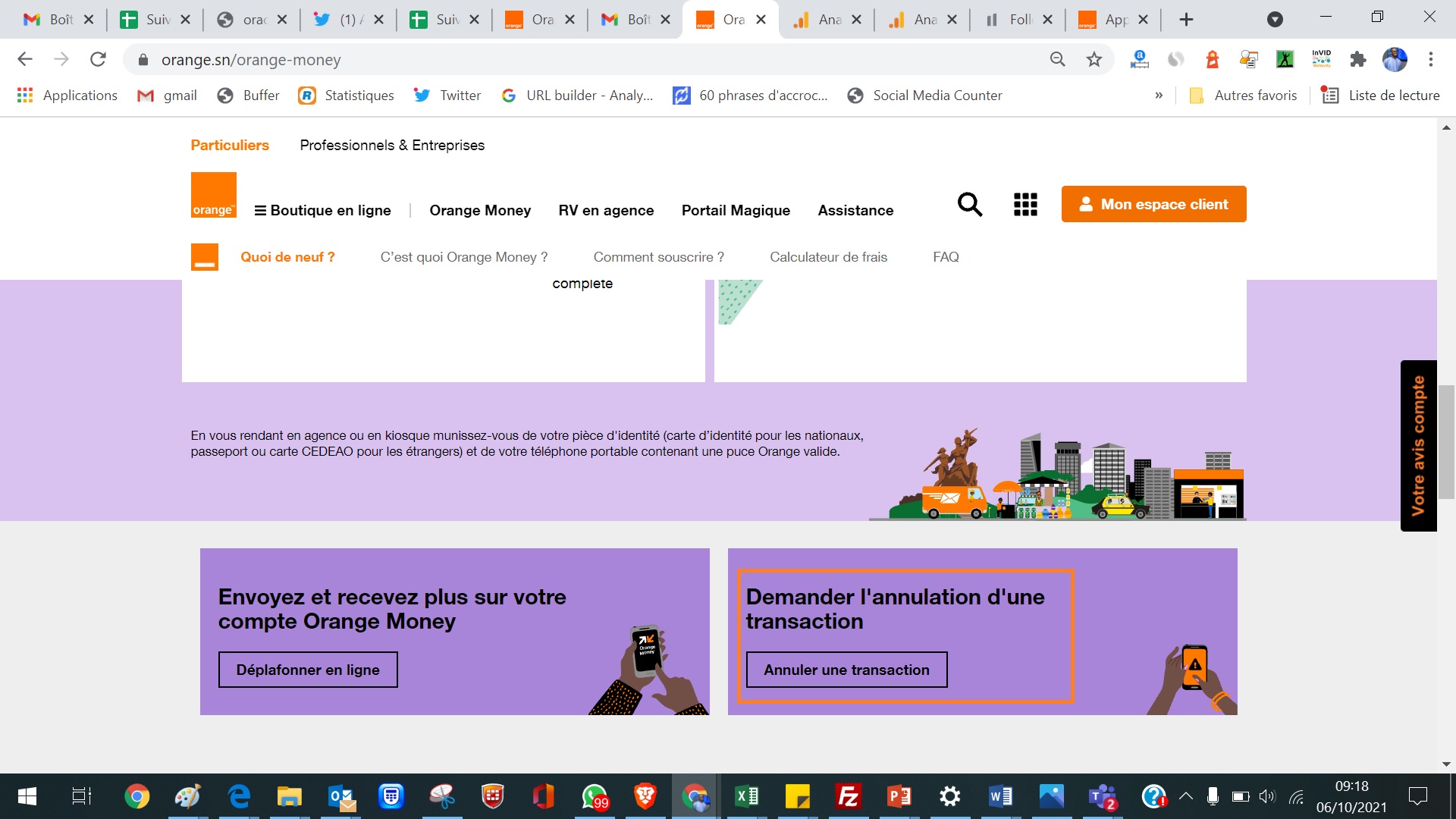Open the gmail bookmark
This screenshot has width=1456, height=819.
click(167, 96)
